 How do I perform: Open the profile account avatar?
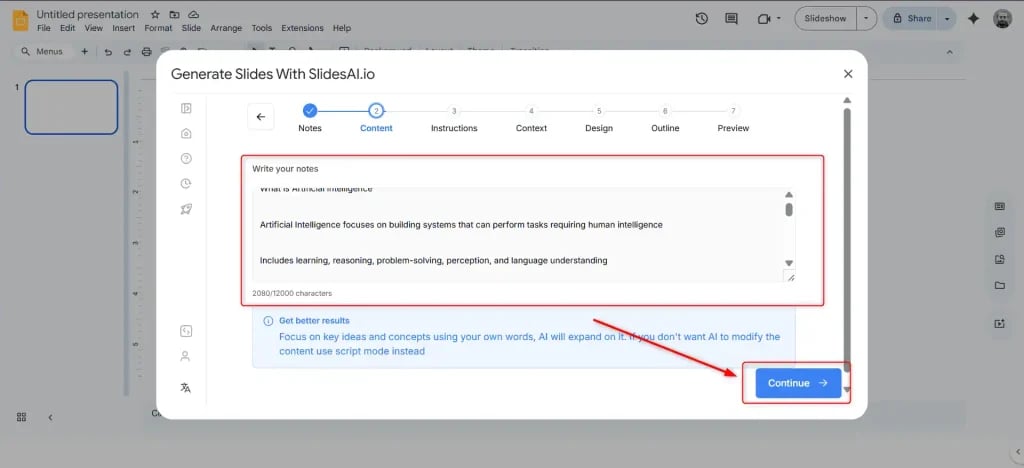point(1002,19)
